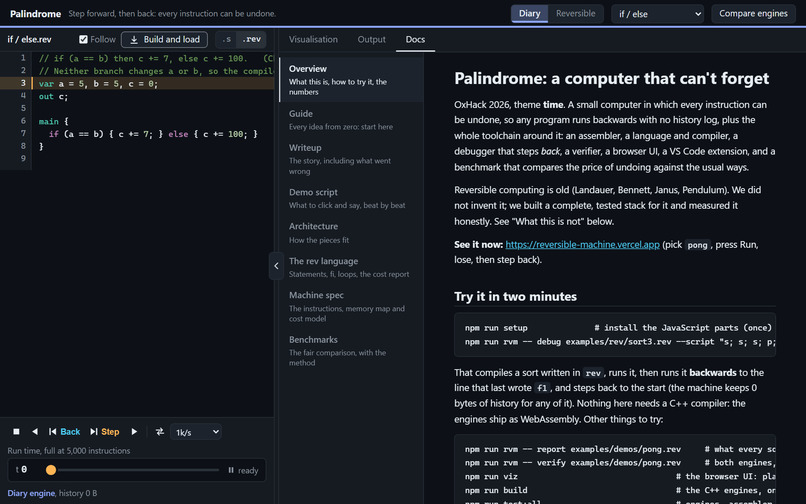Open the Demo script docs section
This screenshot has width=806, height=504.
coord(352,199)
